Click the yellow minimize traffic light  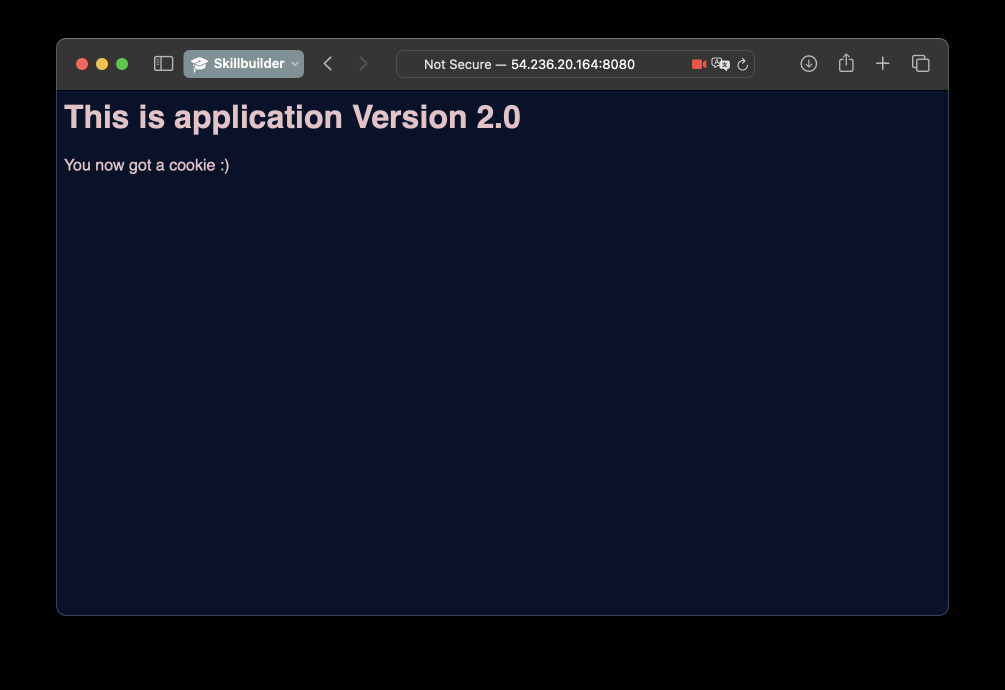point(101,63)
